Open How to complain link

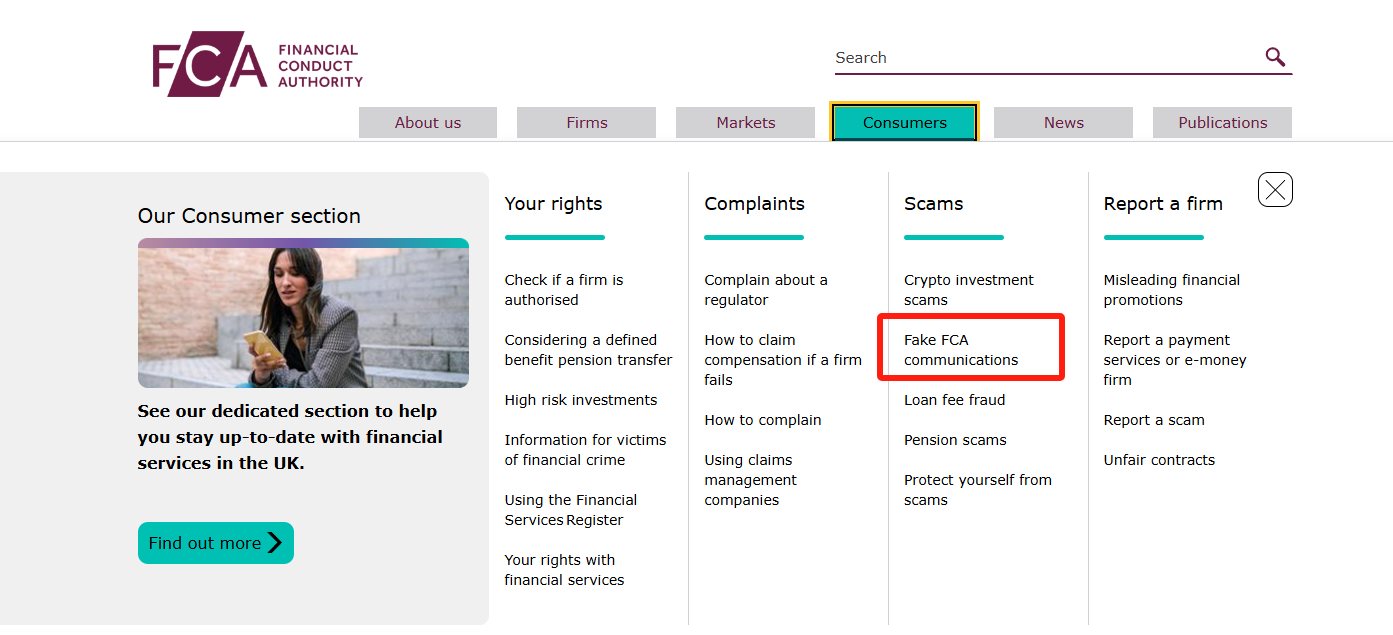[x=763, y=420]
